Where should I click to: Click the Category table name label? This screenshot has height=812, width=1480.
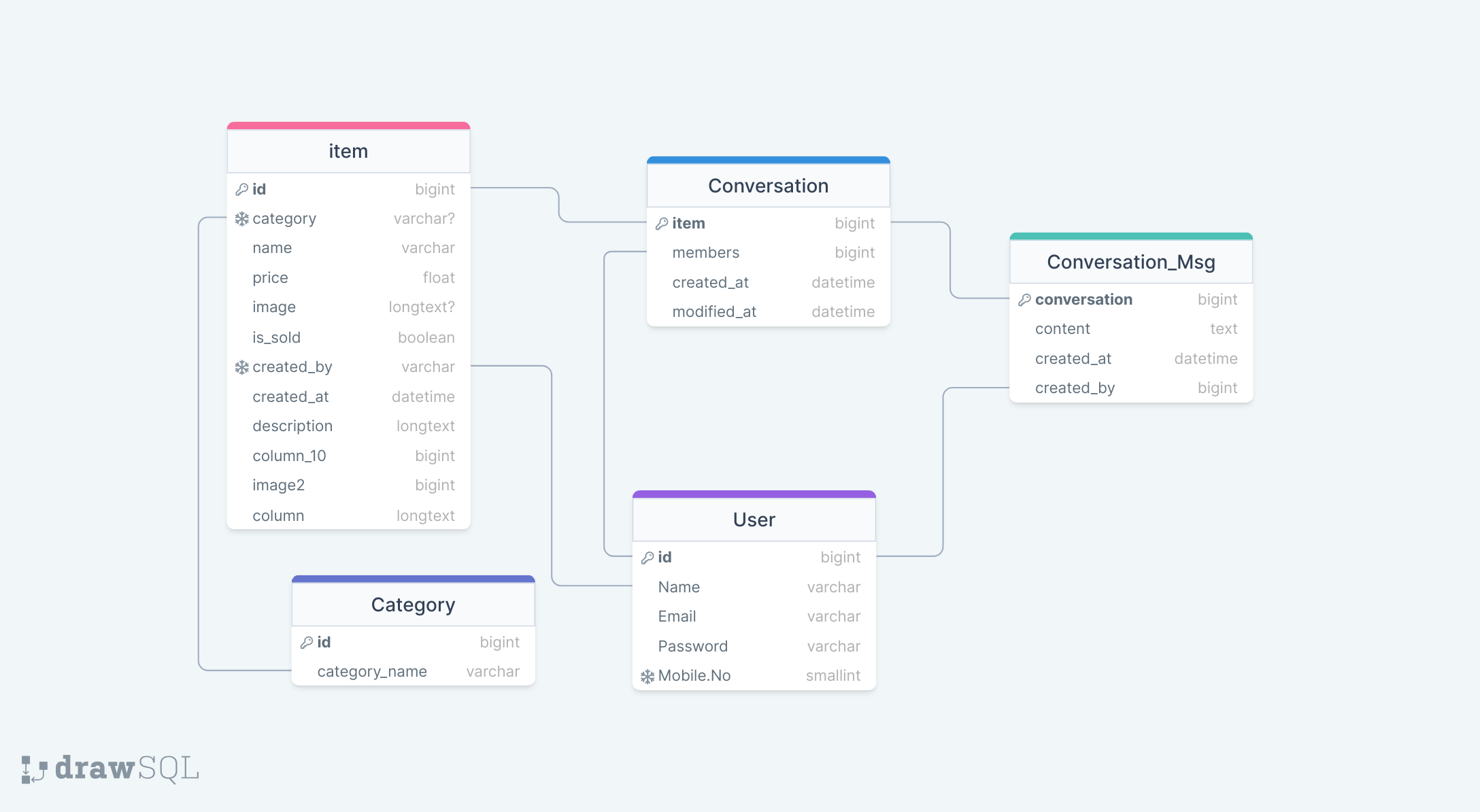(413, 605)
